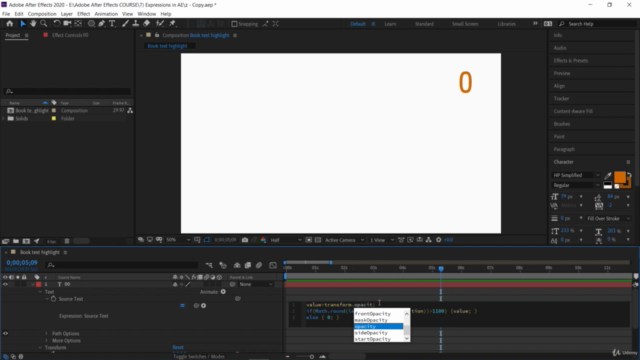The height and width of the screenshot is (360, 640).
Task: Select the Clone Stamp tool
Action: pyautogui.click(x=136, y=24)
